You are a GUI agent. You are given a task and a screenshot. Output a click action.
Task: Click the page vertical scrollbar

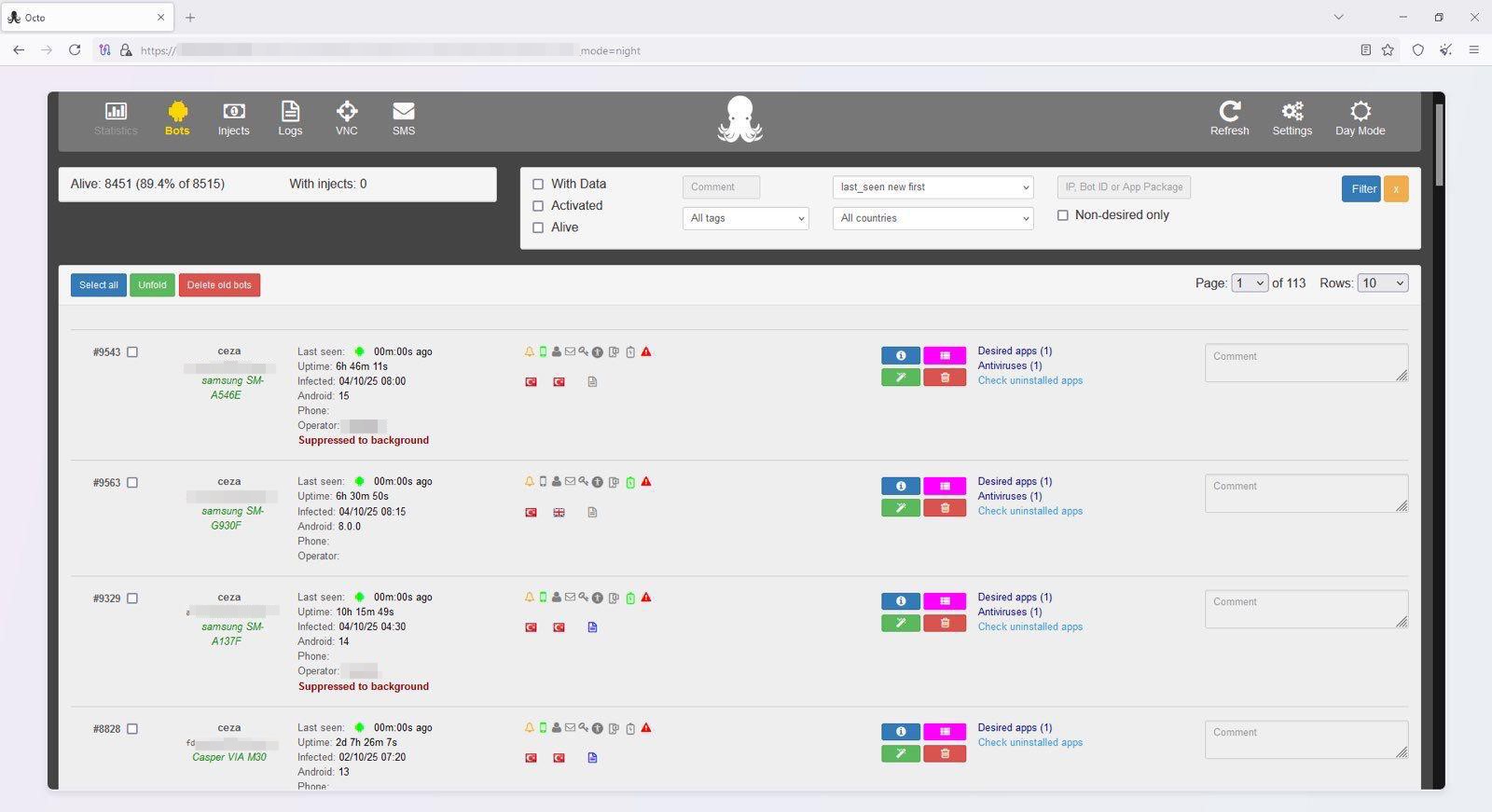point(1439,145)
